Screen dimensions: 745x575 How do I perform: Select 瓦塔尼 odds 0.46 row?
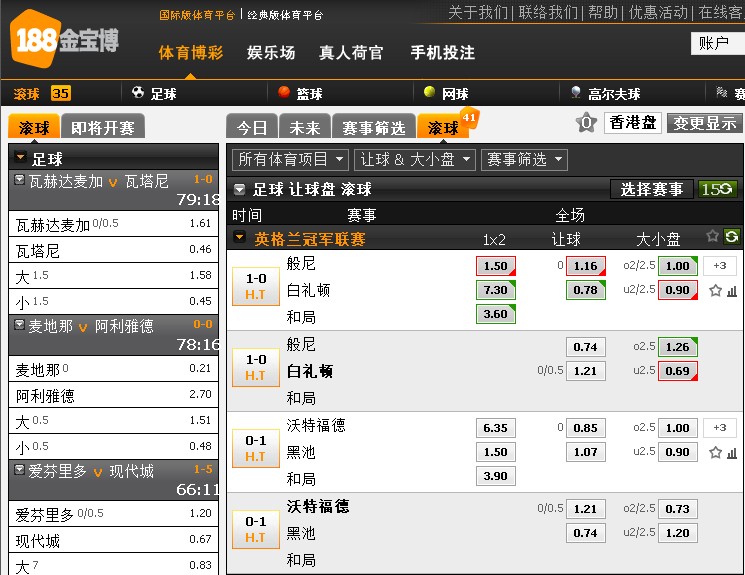coord(114,249)
